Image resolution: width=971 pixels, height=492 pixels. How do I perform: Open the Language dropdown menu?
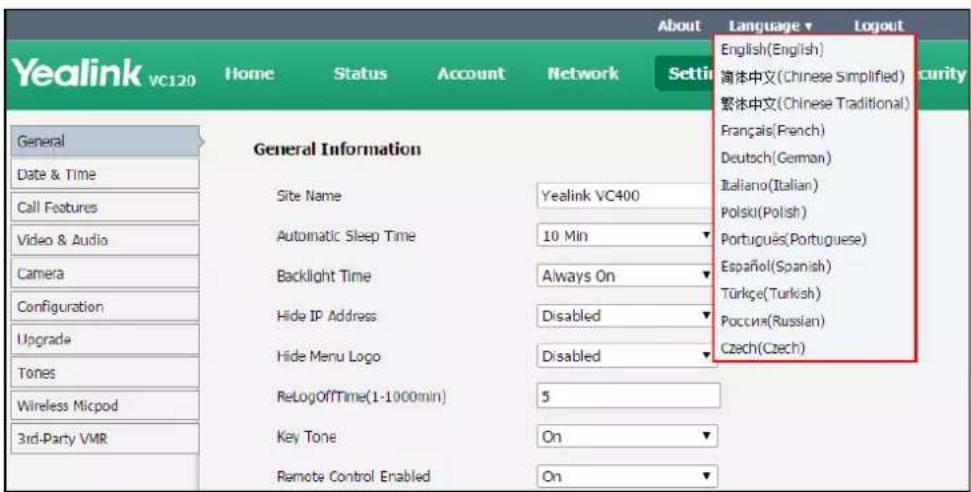click(770, 26)
